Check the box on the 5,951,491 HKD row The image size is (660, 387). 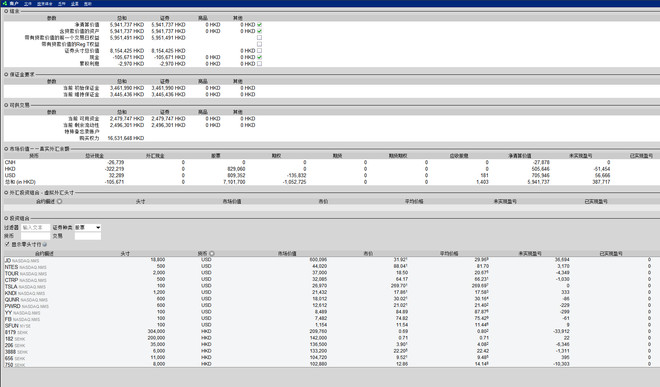259,37
